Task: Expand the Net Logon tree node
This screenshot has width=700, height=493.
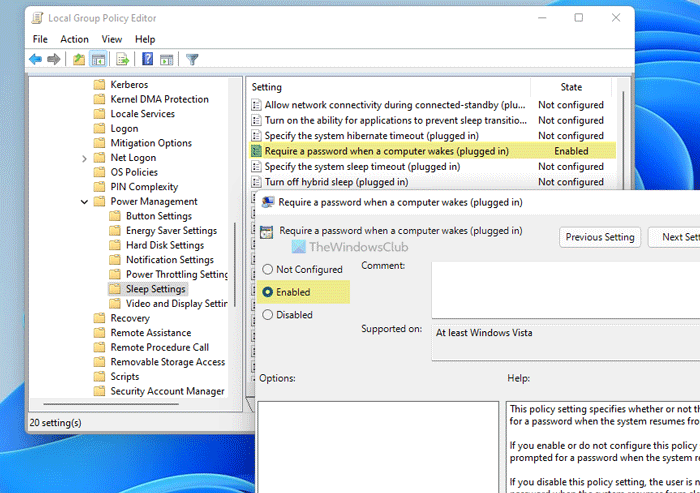Action: click(84, 158)
